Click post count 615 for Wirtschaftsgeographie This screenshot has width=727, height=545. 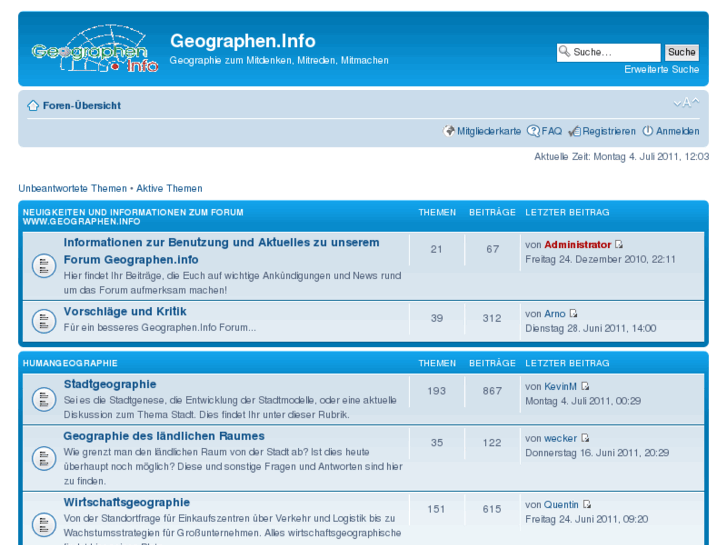tap(492, 509)
